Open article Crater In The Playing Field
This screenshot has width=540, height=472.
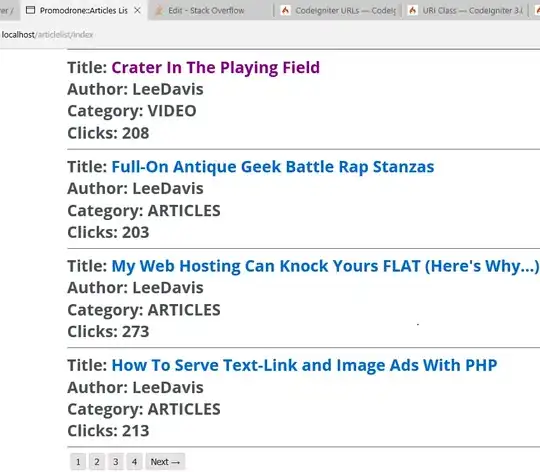pyautogui.click(x=216, y=68)
